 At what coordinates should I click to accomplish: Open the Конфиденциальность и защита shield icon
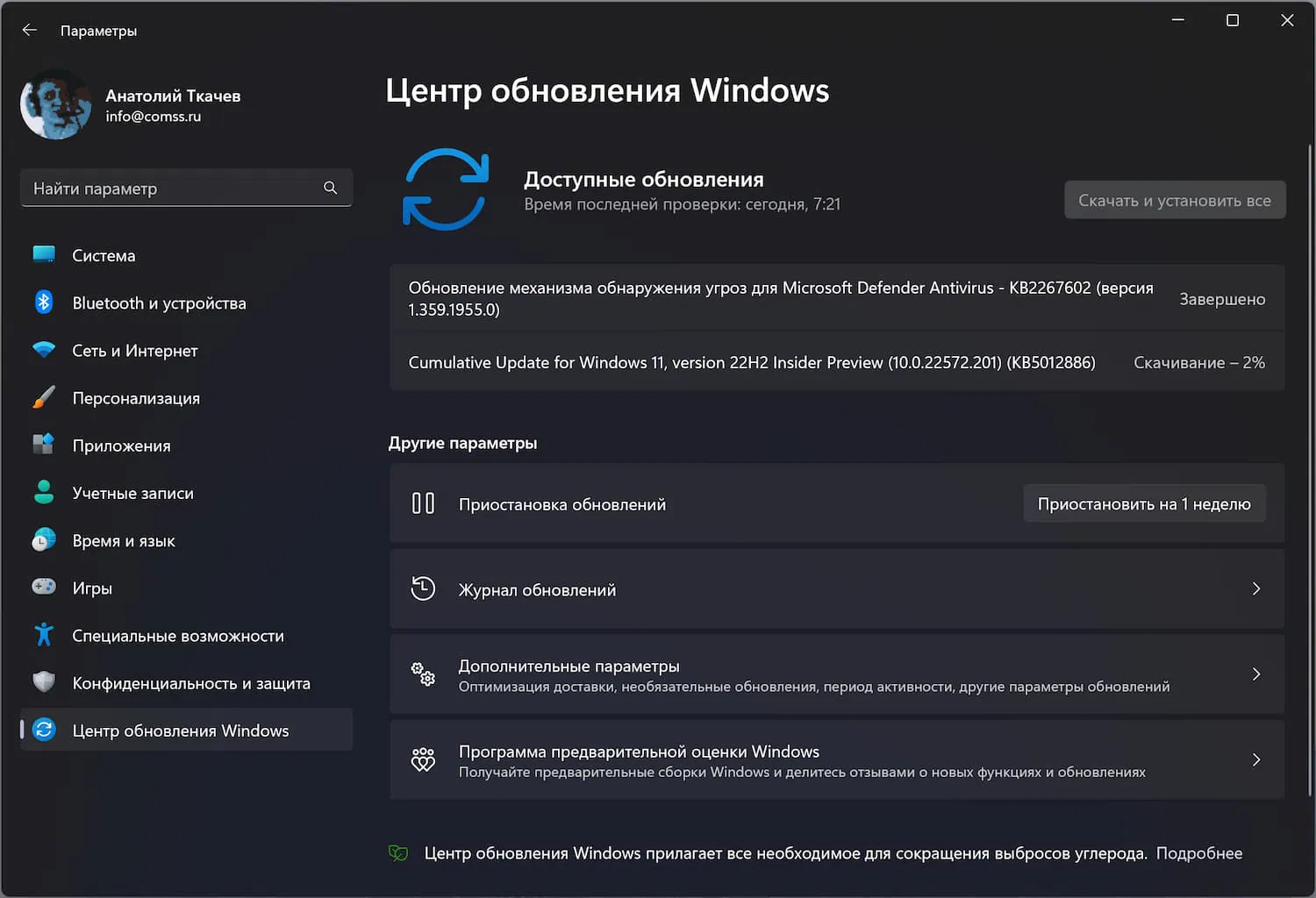click(x=44, y=682)
